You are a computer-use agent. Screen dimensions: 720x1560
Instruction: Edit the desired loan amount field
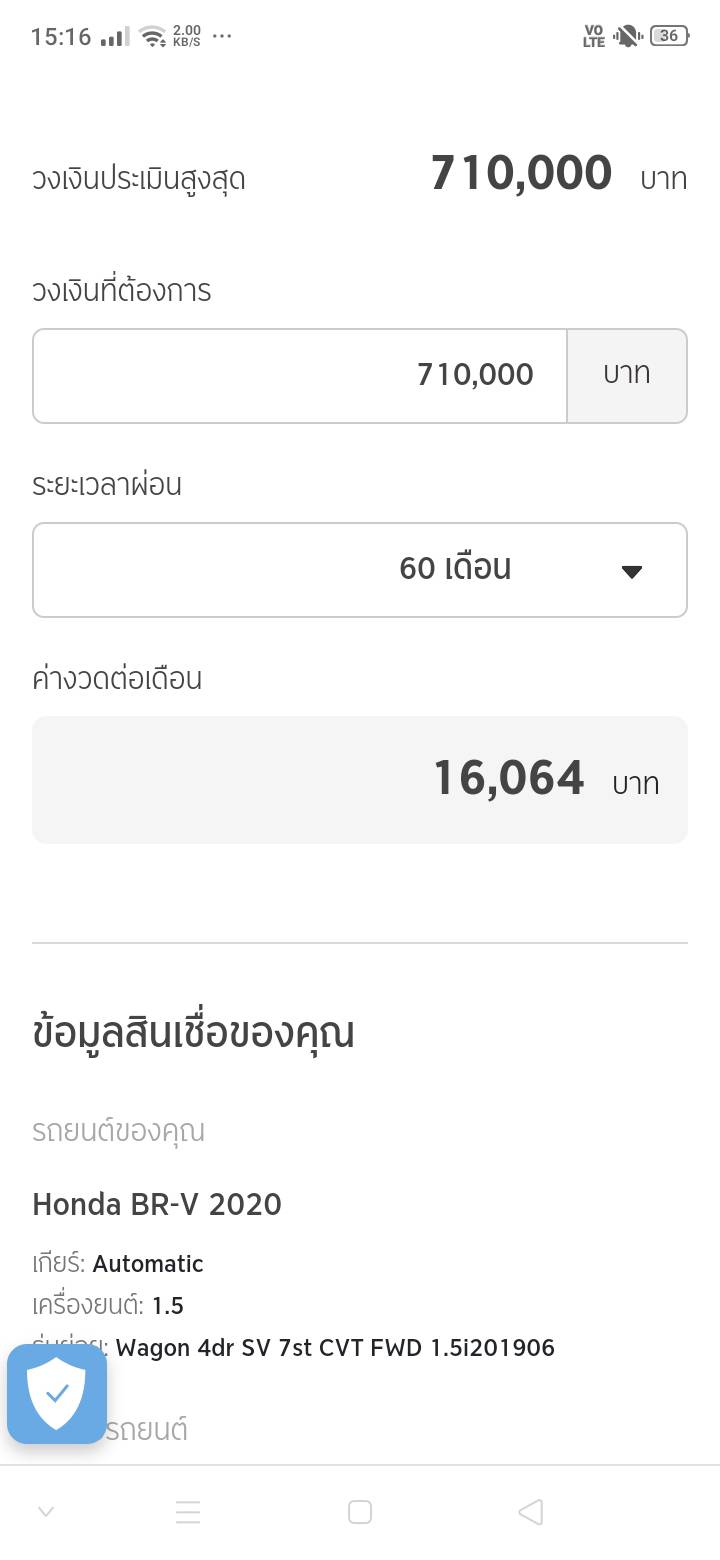point(300,376)
